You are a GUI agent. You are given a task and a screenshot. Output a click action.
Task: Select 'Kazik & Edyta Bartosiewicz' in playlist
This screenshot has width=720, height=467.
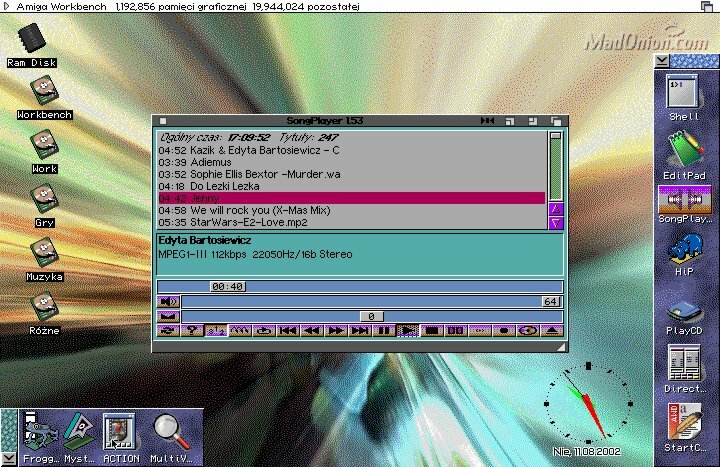click(352, 150)
